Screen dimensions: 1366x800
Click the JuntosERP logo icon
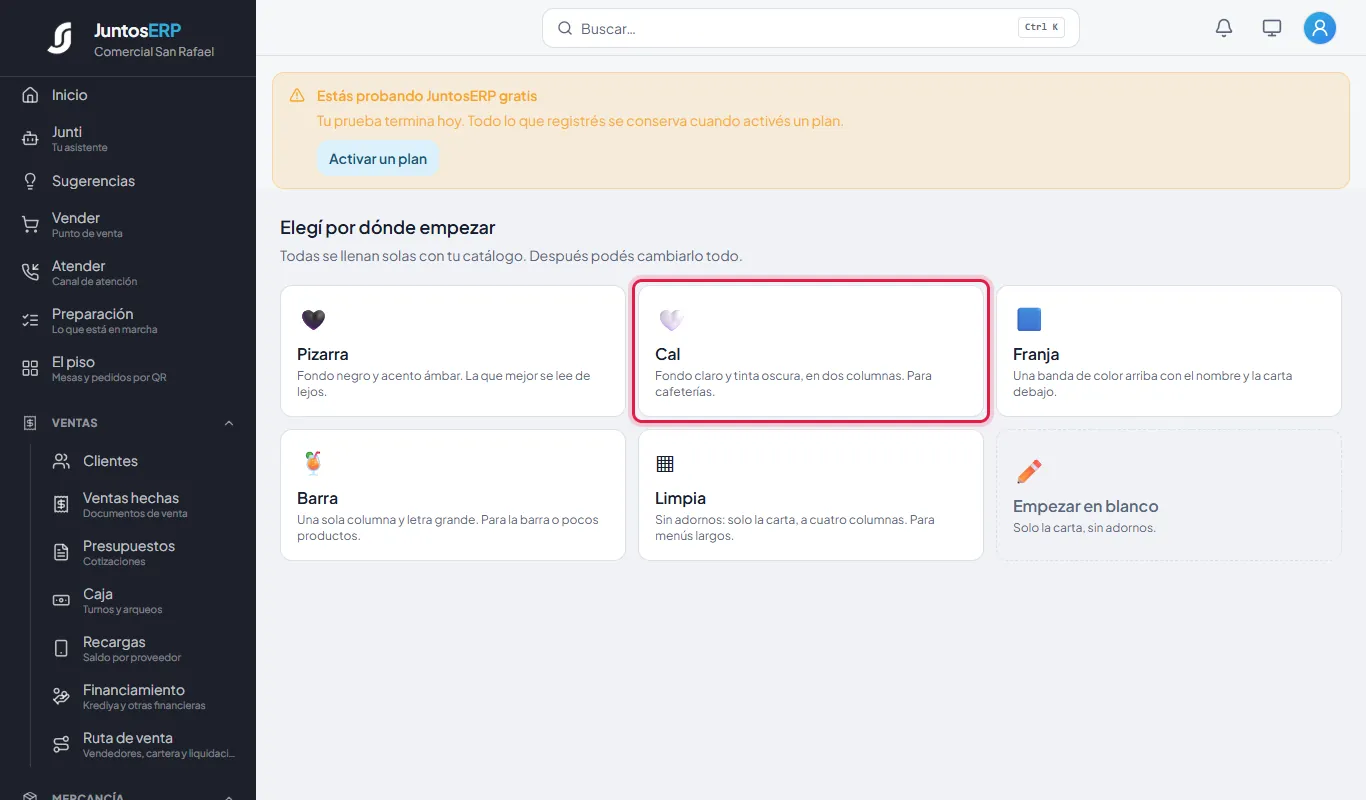[x=60, y=37]
